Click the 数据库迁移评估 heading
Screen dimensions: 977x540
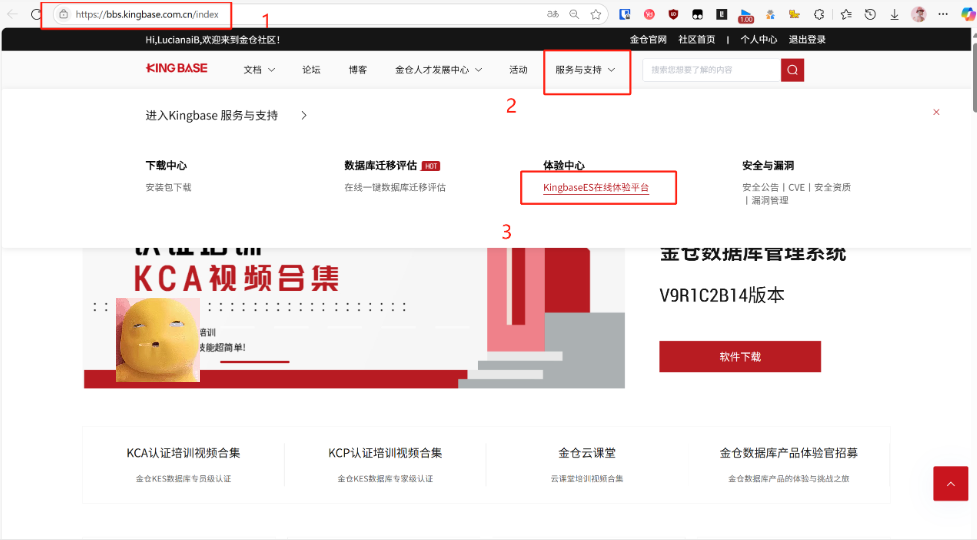(380, 166)
